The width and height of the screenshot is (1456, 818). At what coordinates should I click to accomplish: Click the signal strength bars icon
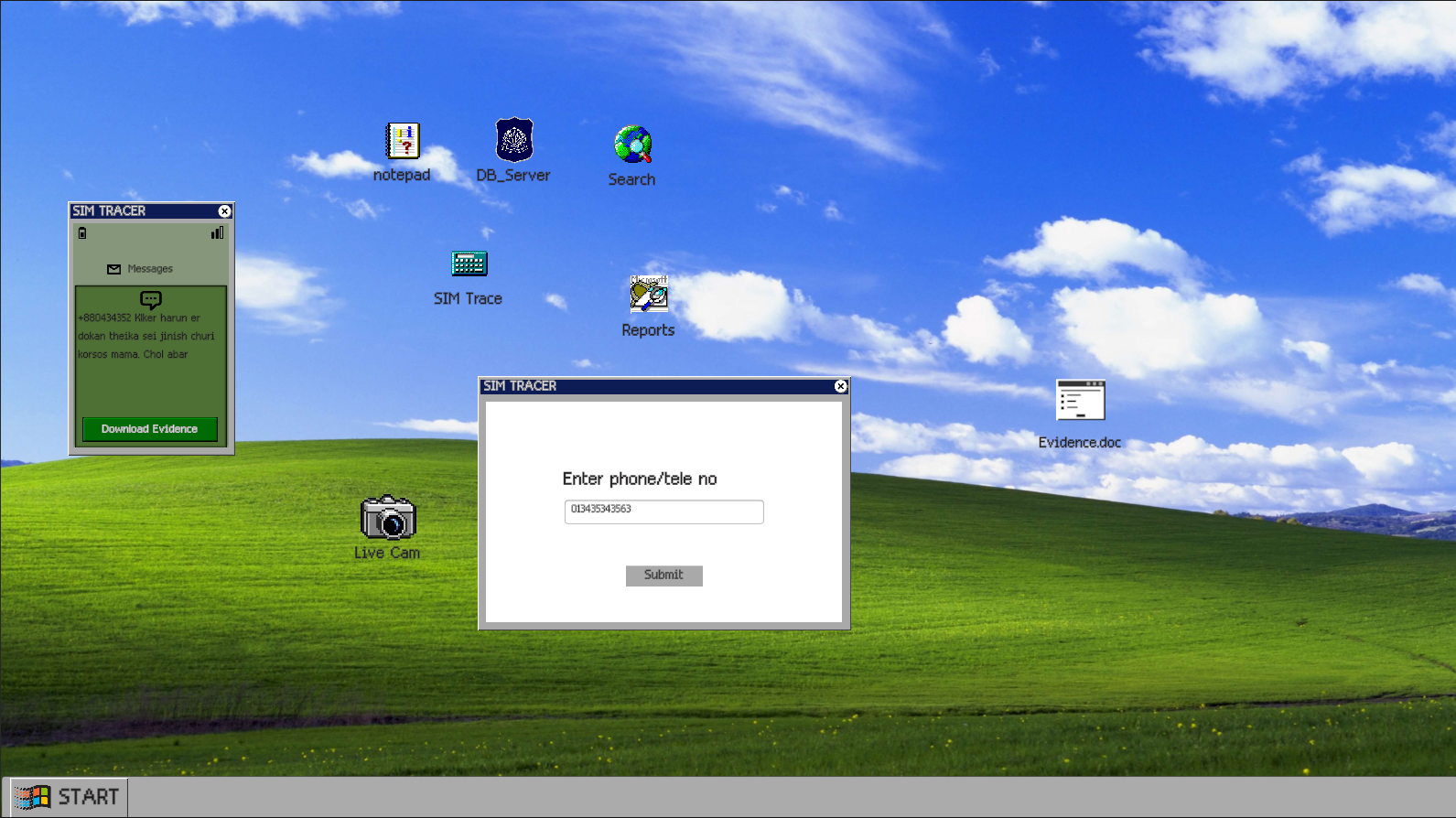[x=218, y=232]
